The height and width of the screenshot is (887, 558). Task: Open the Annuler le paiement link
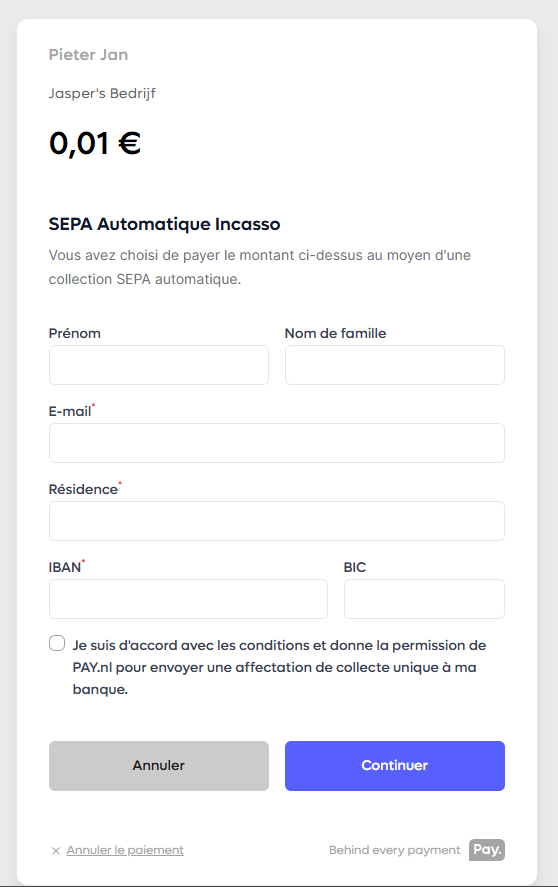[125, 850]
